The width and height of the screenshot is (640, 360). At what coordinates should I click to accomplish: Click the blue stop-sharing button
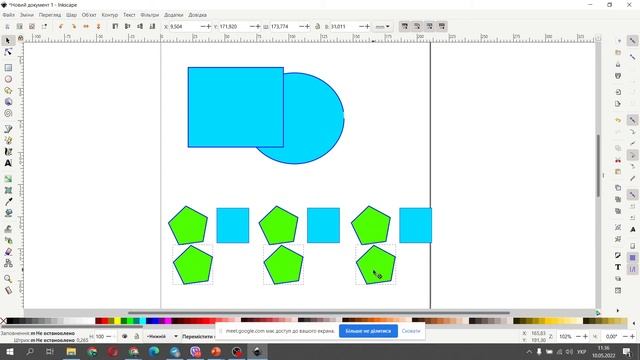click(368, 331)
